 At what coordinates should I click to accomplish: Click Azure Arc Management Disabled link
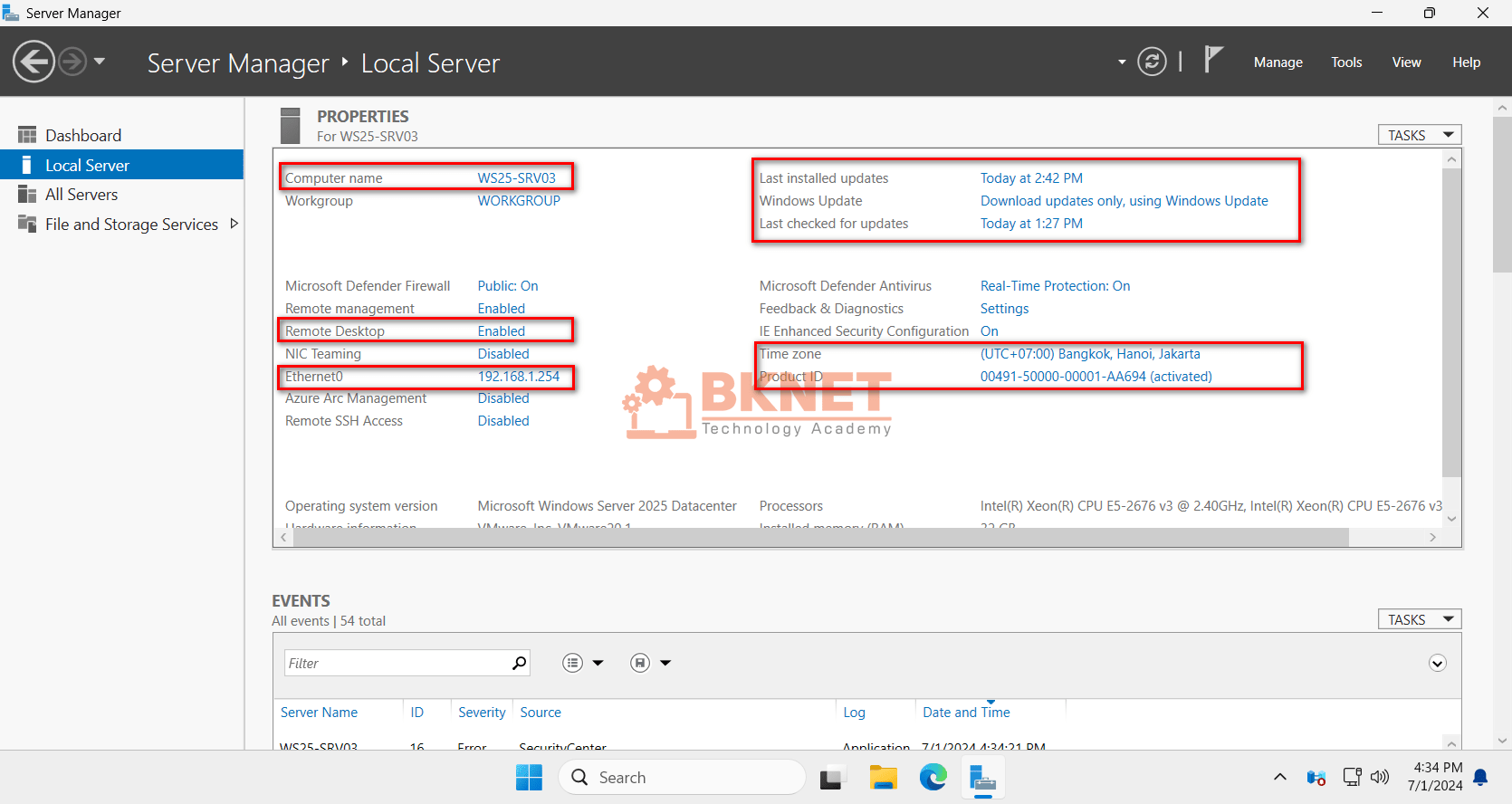(503, 398)
